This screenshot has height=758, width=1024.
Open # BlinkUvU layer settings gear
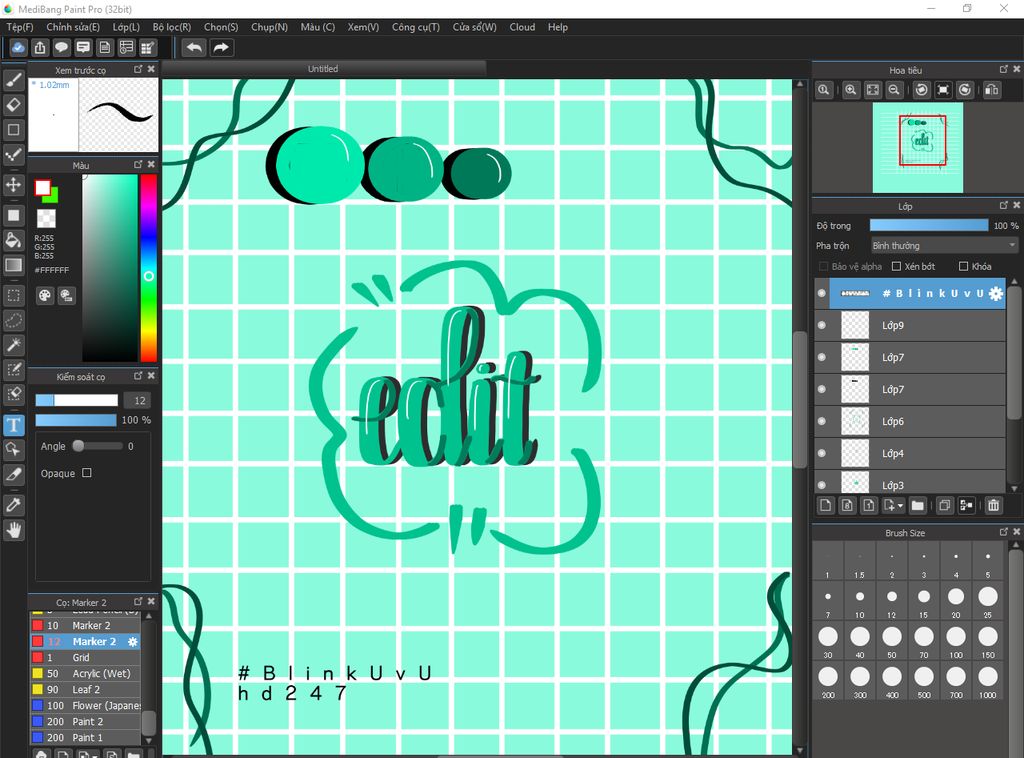995,294
